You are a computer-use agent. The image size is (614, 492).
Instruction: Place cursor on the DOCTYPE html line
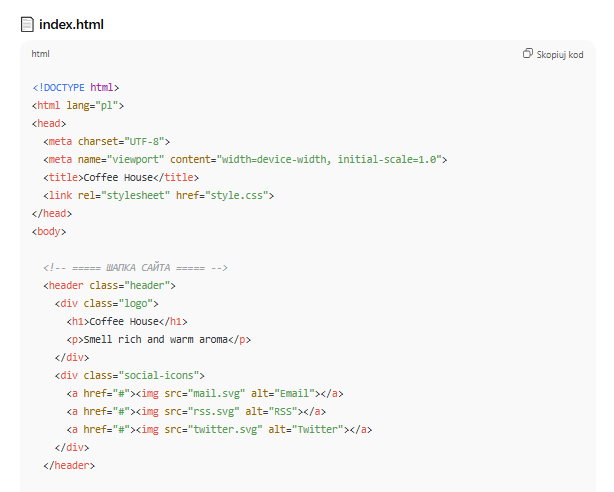(x=76, y=87)
